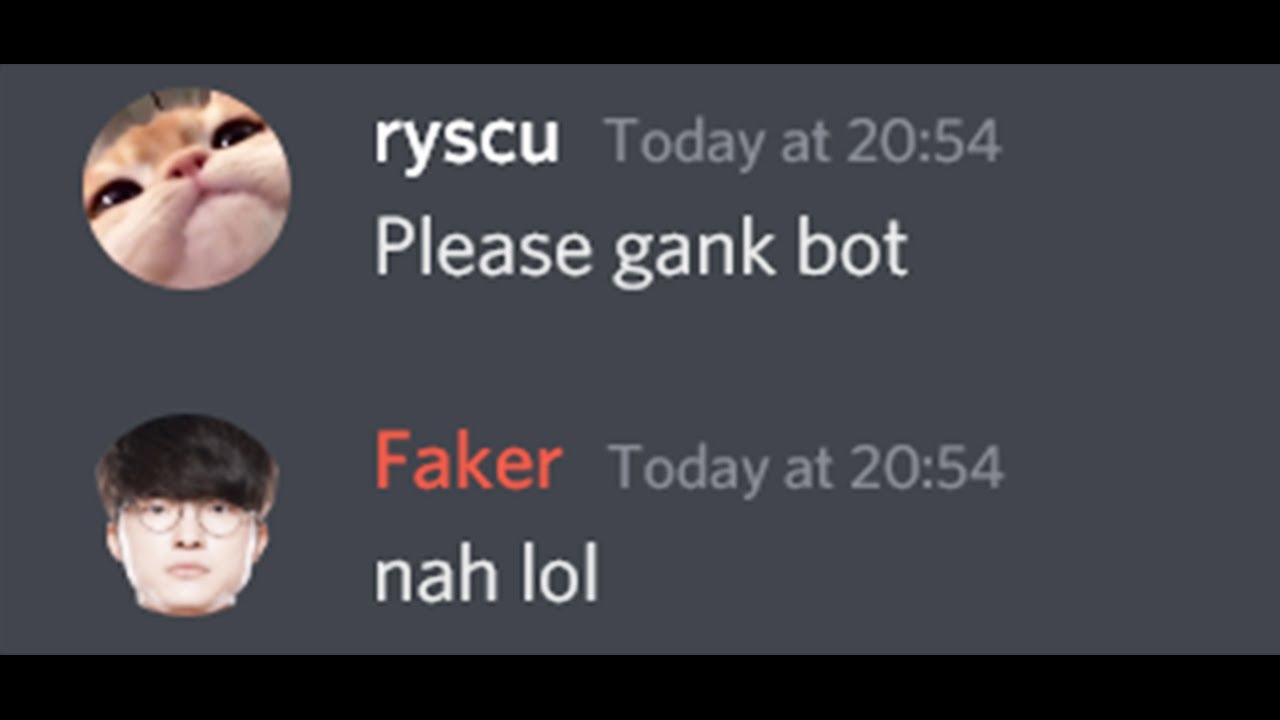This screenshot has width=1280, height=720.
Task: Select timestamp on ryscu's message
Action: pyautogui.click(x=803, y=141)
